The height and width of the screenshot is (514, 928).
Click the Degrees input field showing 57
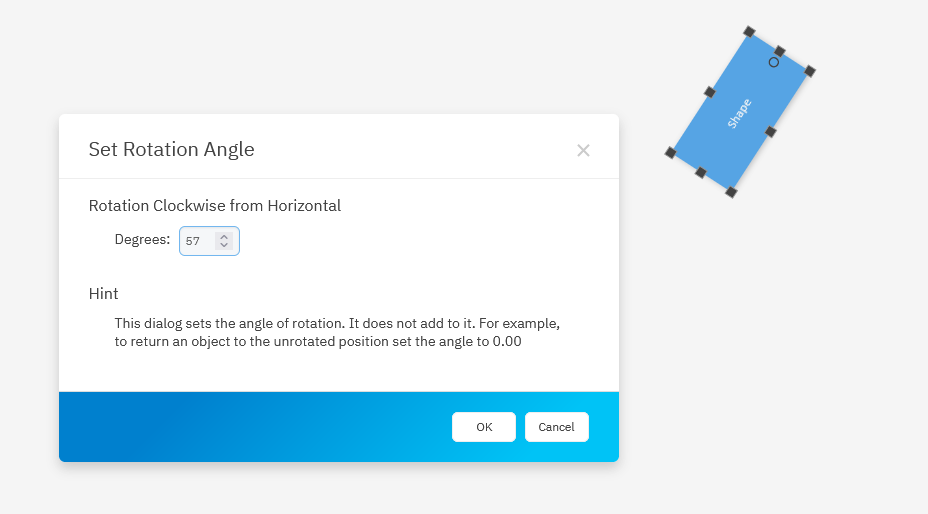[x=198, y=241]
